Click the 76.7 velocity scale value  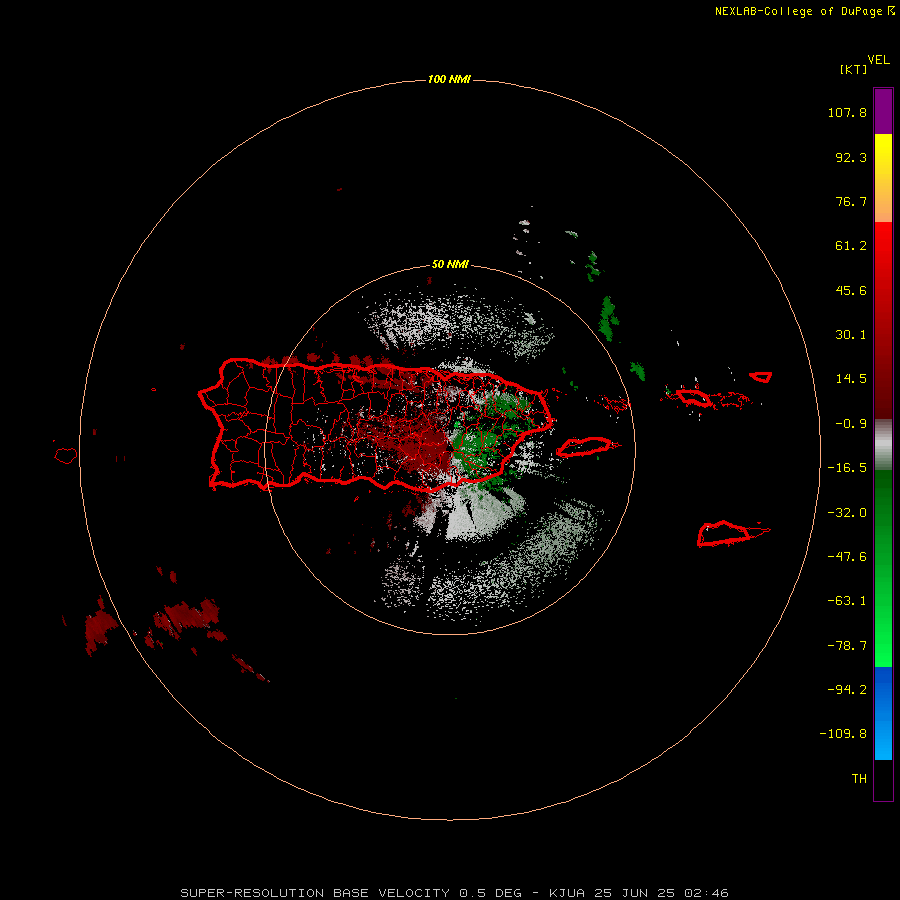(x=851, y=201)
